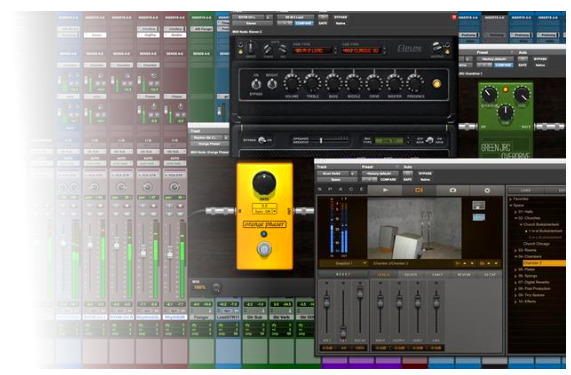Click the Presence knob on Eleven amp
This screenshot has width=571, height=375.
pyautogui.click(x=415, y=84)
